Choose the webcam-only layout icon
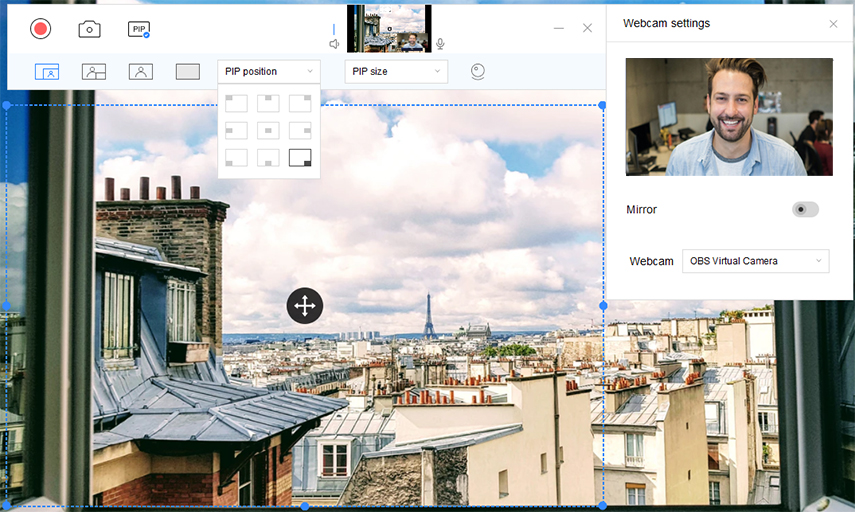Viewport: 855px width, 512px height. click(141, 71)
